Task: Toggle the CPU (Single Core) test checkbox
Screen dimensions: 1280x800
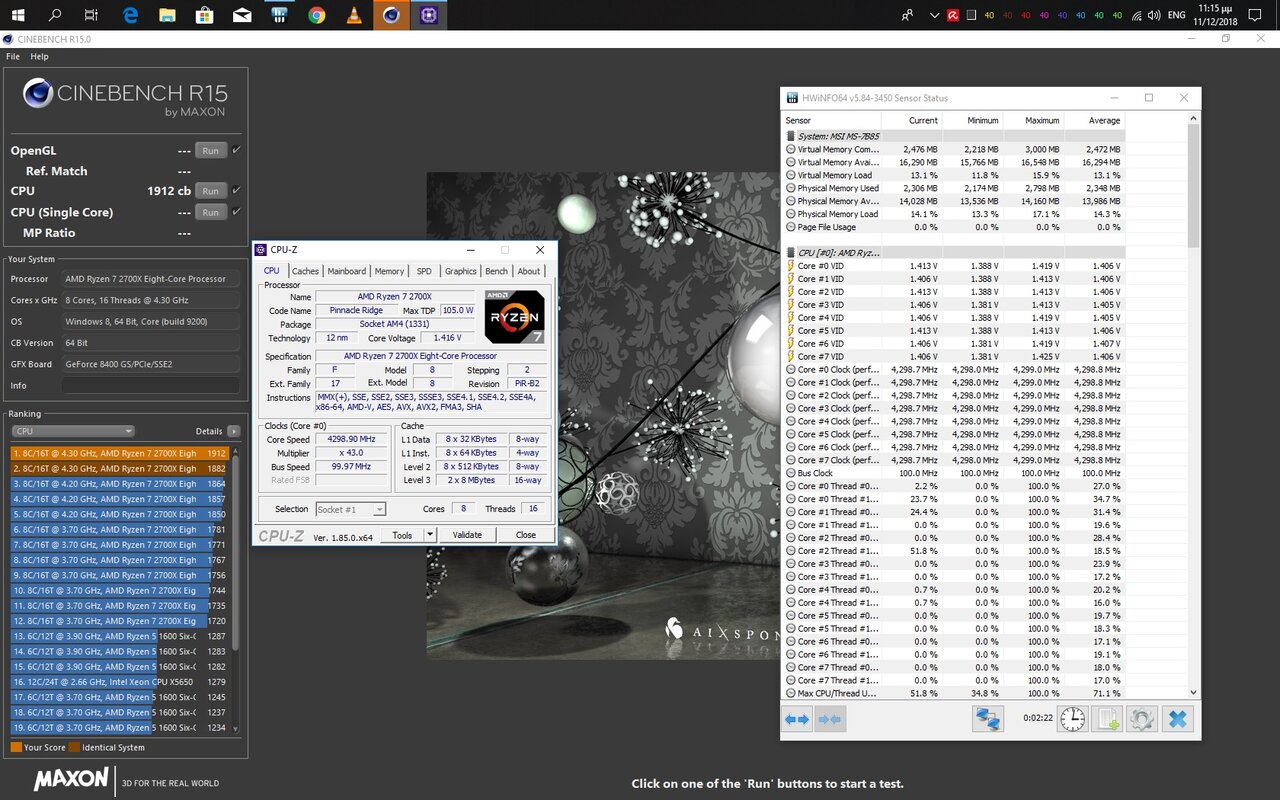Action: 236,211
